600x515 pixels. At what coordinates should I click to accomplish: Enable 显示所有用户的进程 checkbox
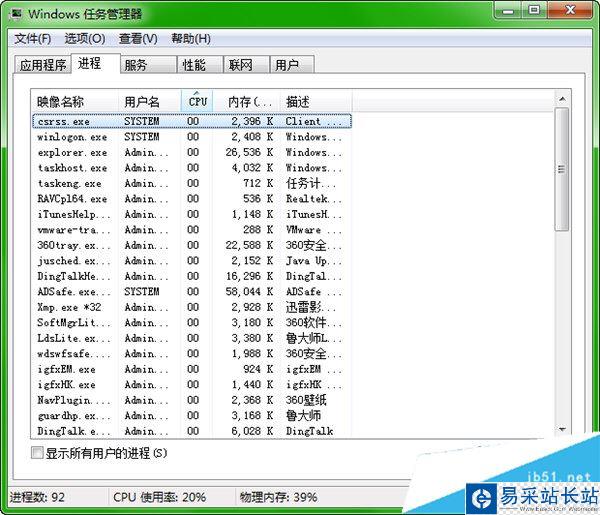(37, 453)
